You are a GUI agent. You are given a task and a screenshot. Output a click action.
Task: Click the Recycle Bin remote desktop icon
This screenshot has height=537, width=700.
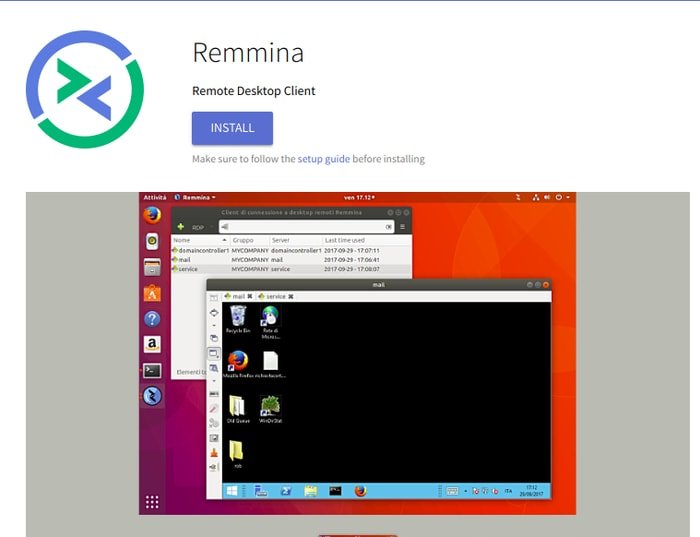point(238,319)
